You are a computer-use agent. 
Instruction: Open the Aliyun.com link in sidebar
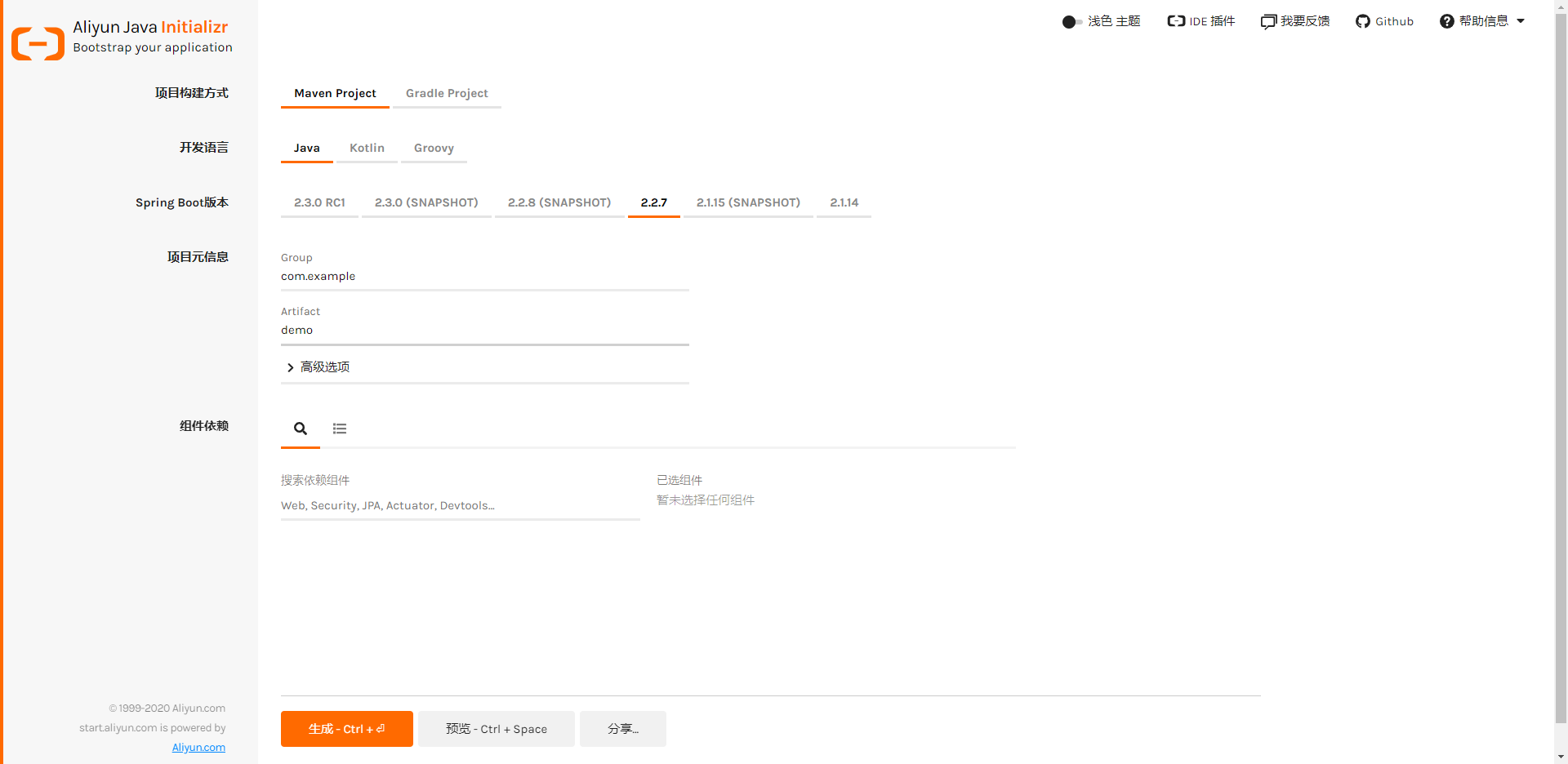(x=198, y=747)
